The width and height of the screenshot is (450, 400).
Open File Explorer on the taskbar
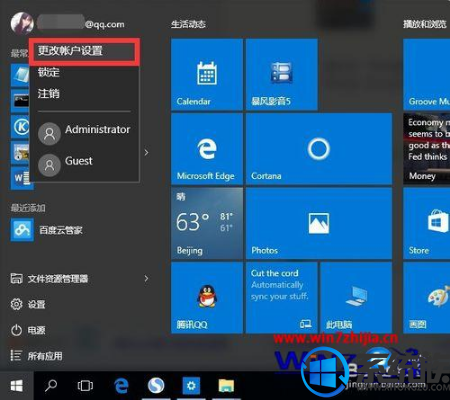[x=226, y=386]
